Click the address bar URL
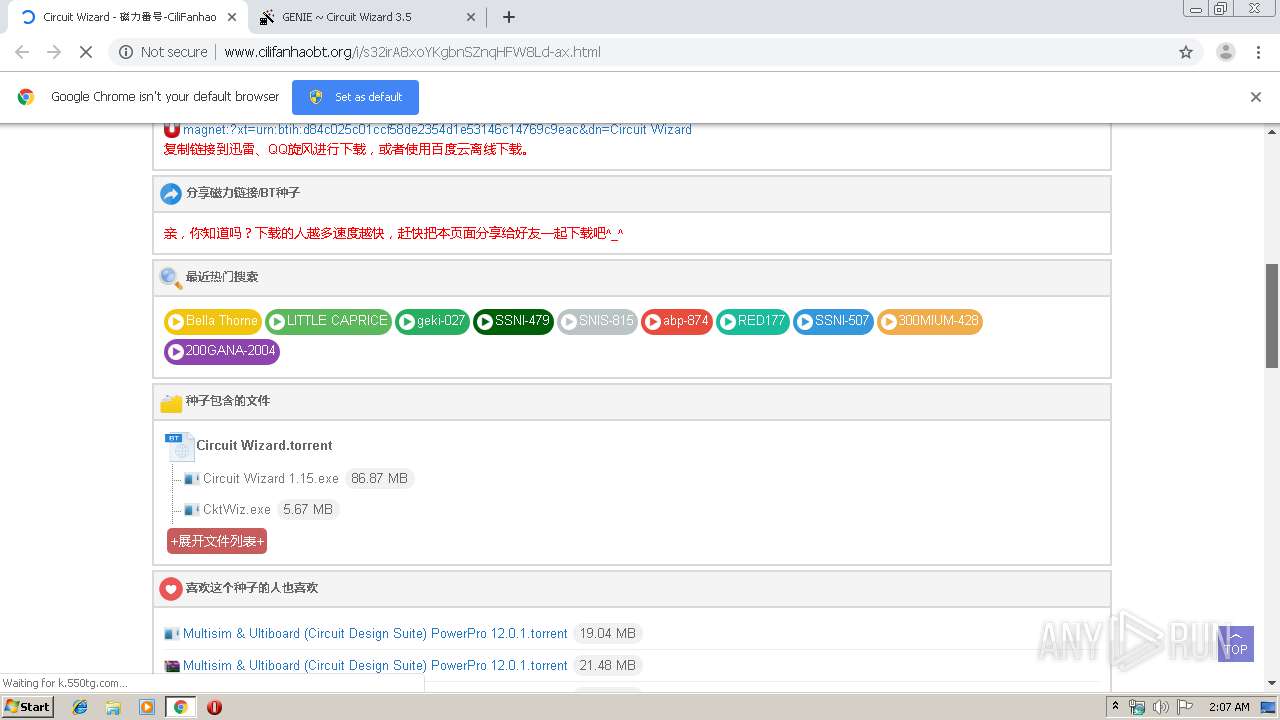The width and height of the screenshot is (1280, 720). coord(412,52)
